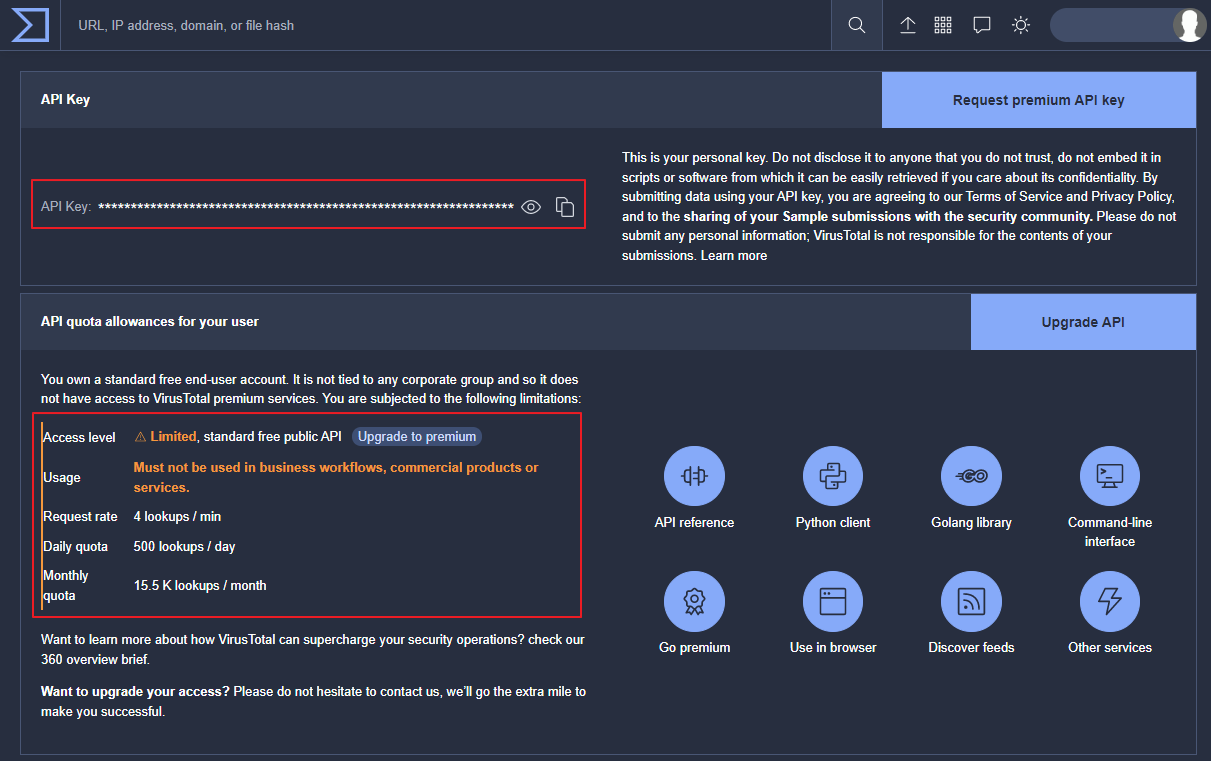Click the search magnifier icon
1211x761 pixels.
point(857,25)
